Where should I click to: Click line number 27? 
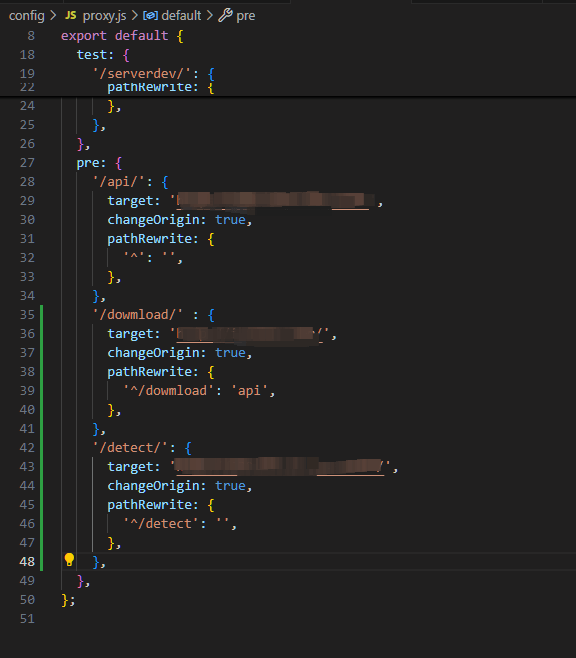coord(27,163)
